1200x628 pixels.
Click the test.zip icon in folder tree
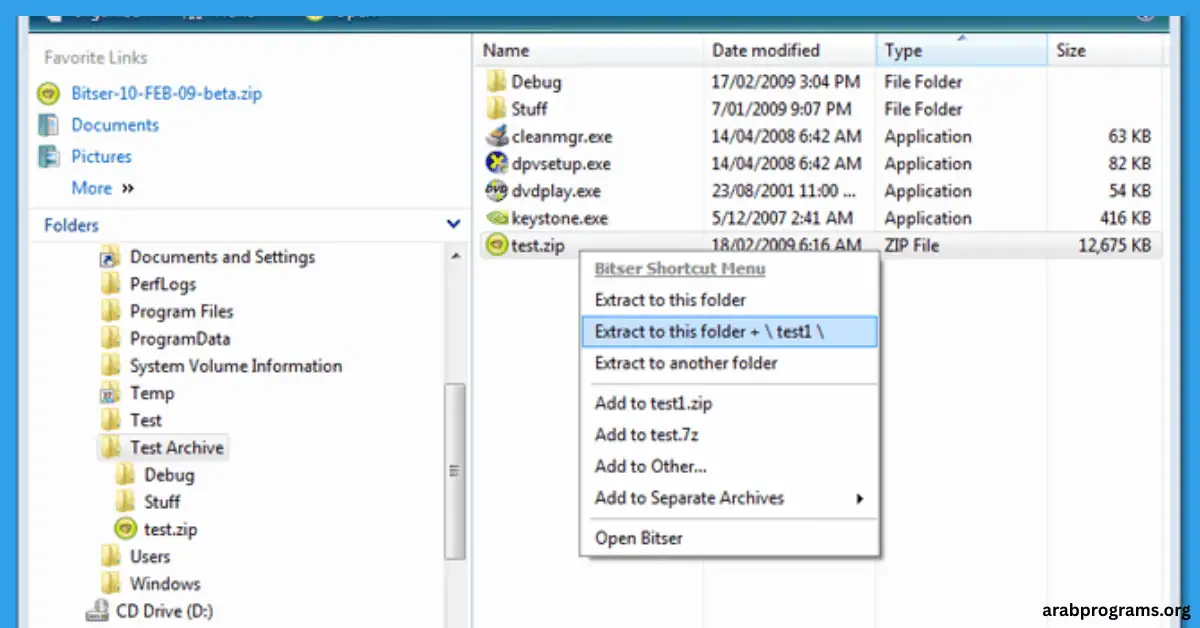pos(125,529)
